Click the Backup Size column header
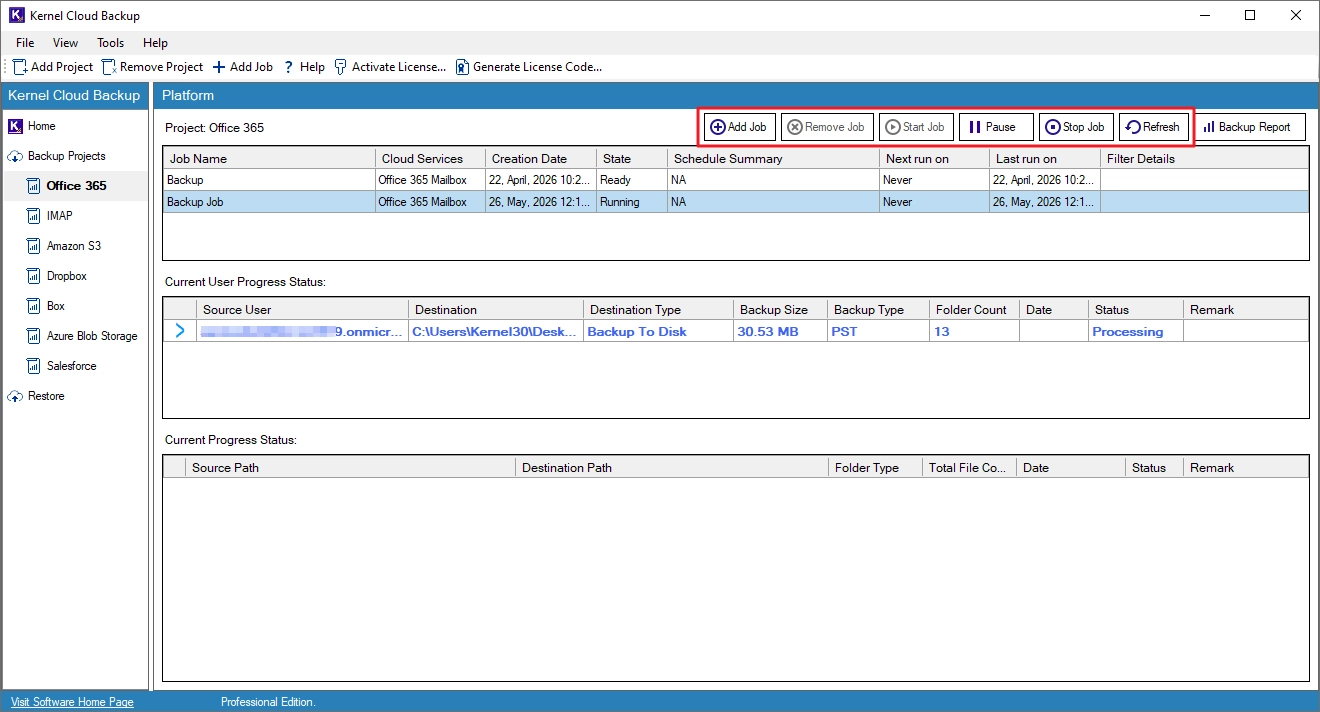The height and width of the screenshot is (712, 1320). (x=780, y=309)
